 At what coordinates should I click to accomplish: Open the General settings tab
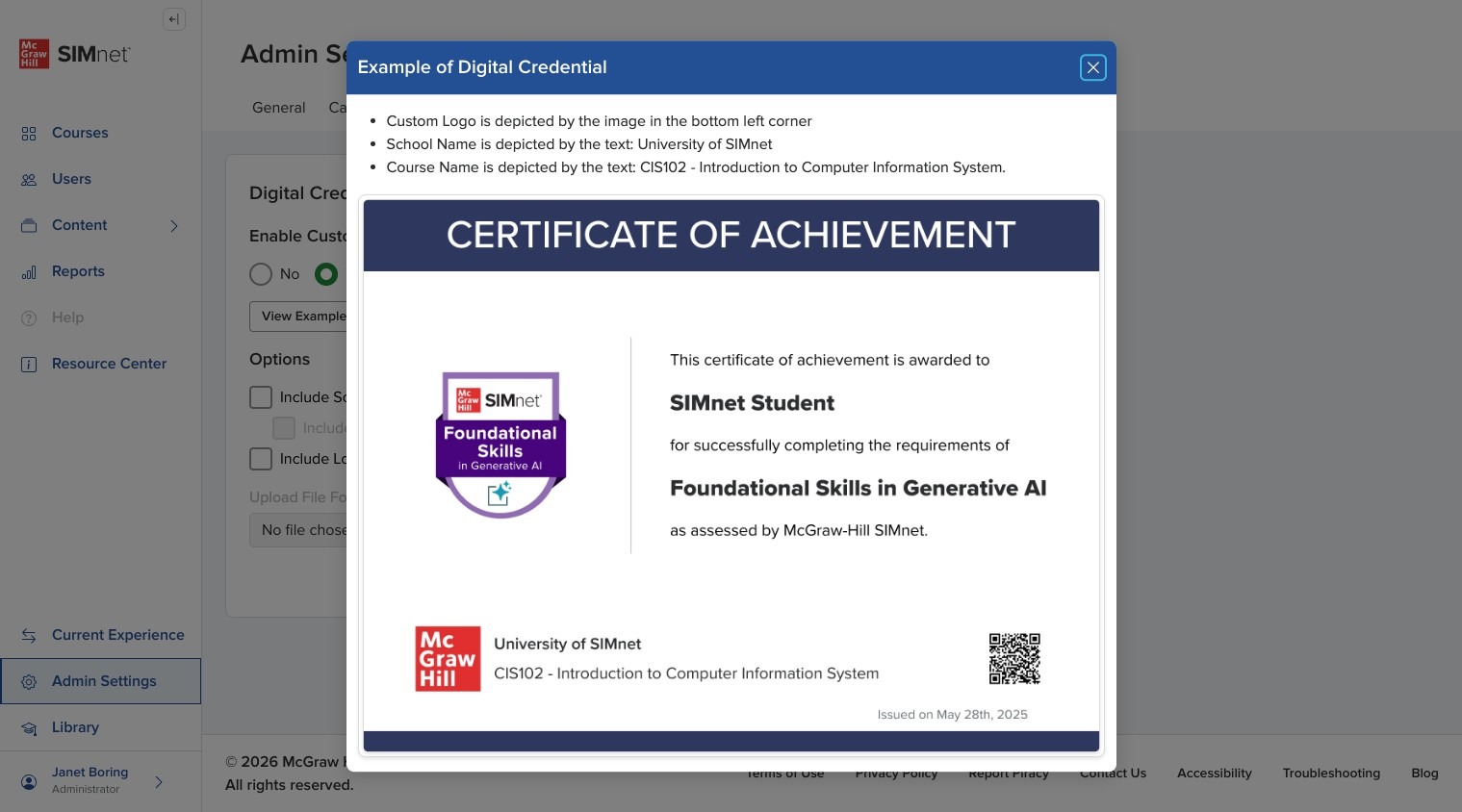pyautogui.click(x=279, y=108)
